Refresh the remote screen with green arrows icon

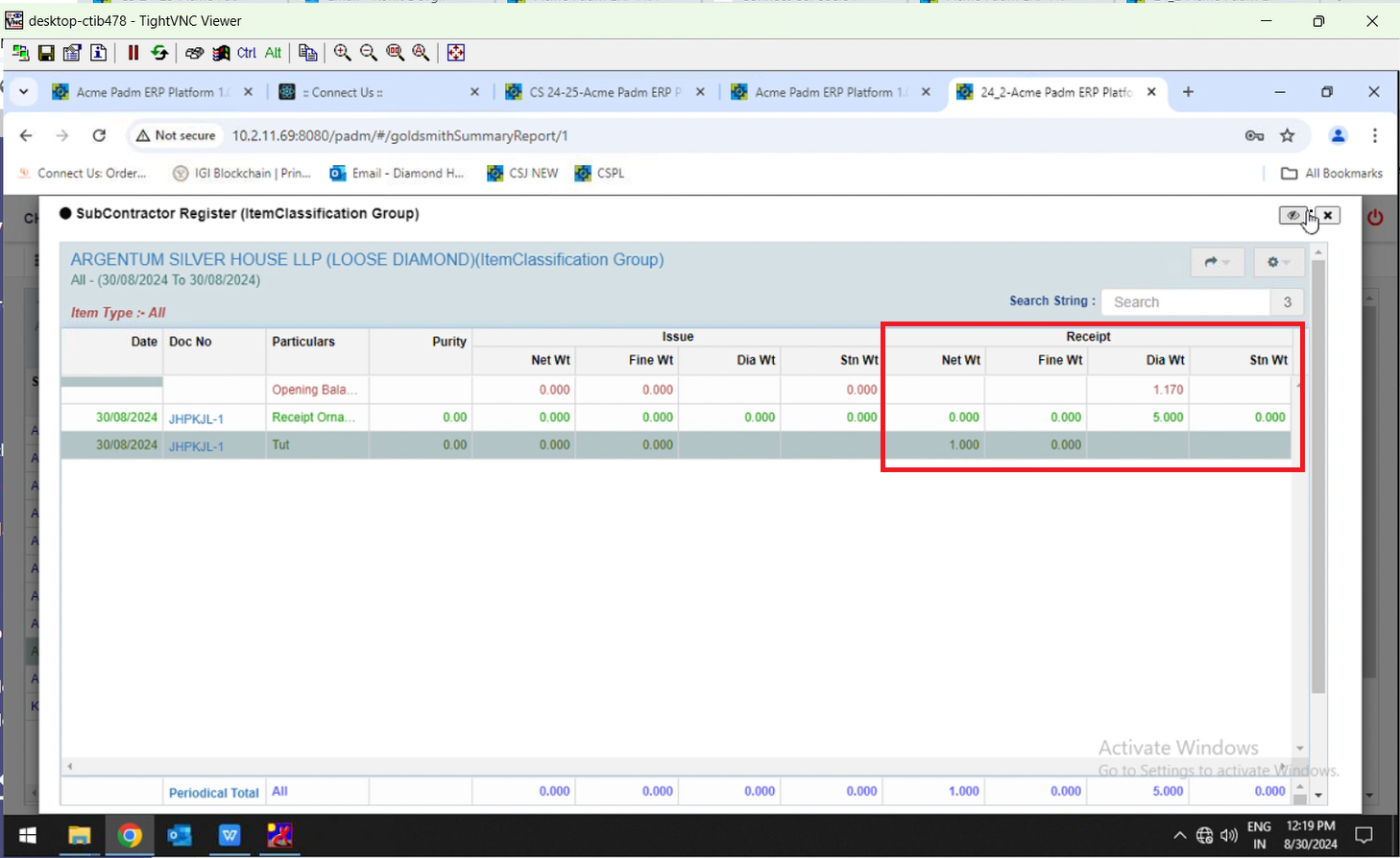(x=159, y=53)
